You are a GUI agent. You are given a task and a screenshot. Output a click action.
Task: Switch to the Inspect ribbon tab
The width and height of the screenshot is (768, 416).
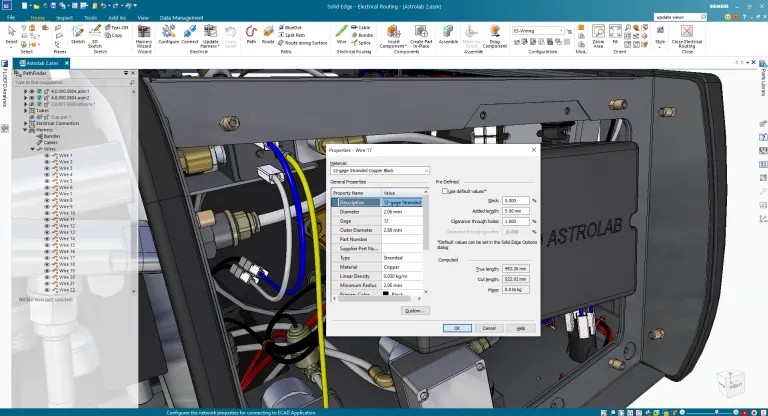tap(64, 18)
